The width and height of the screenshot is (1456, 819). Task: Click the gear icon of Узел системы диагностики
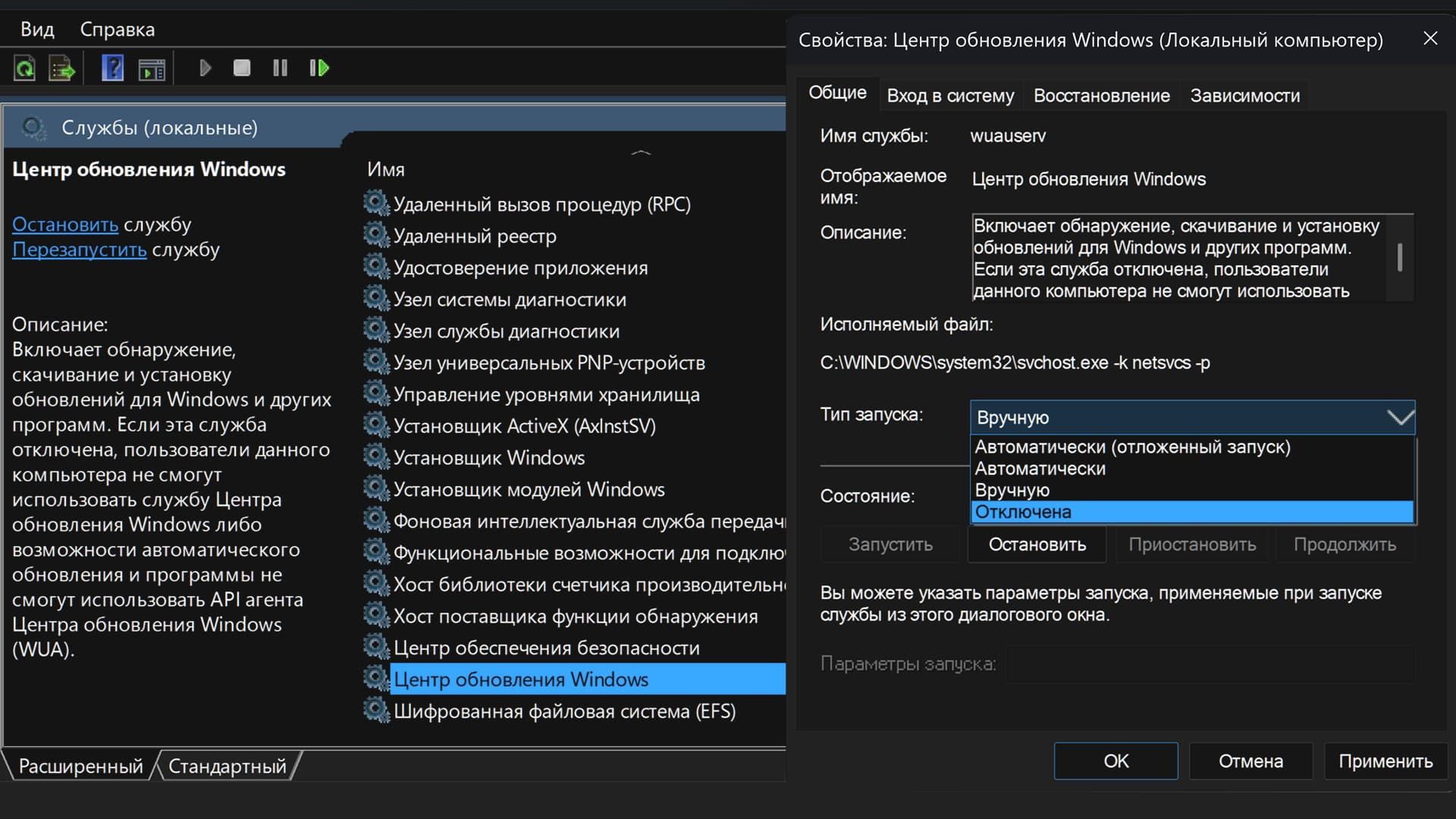[x=376, y=299]
